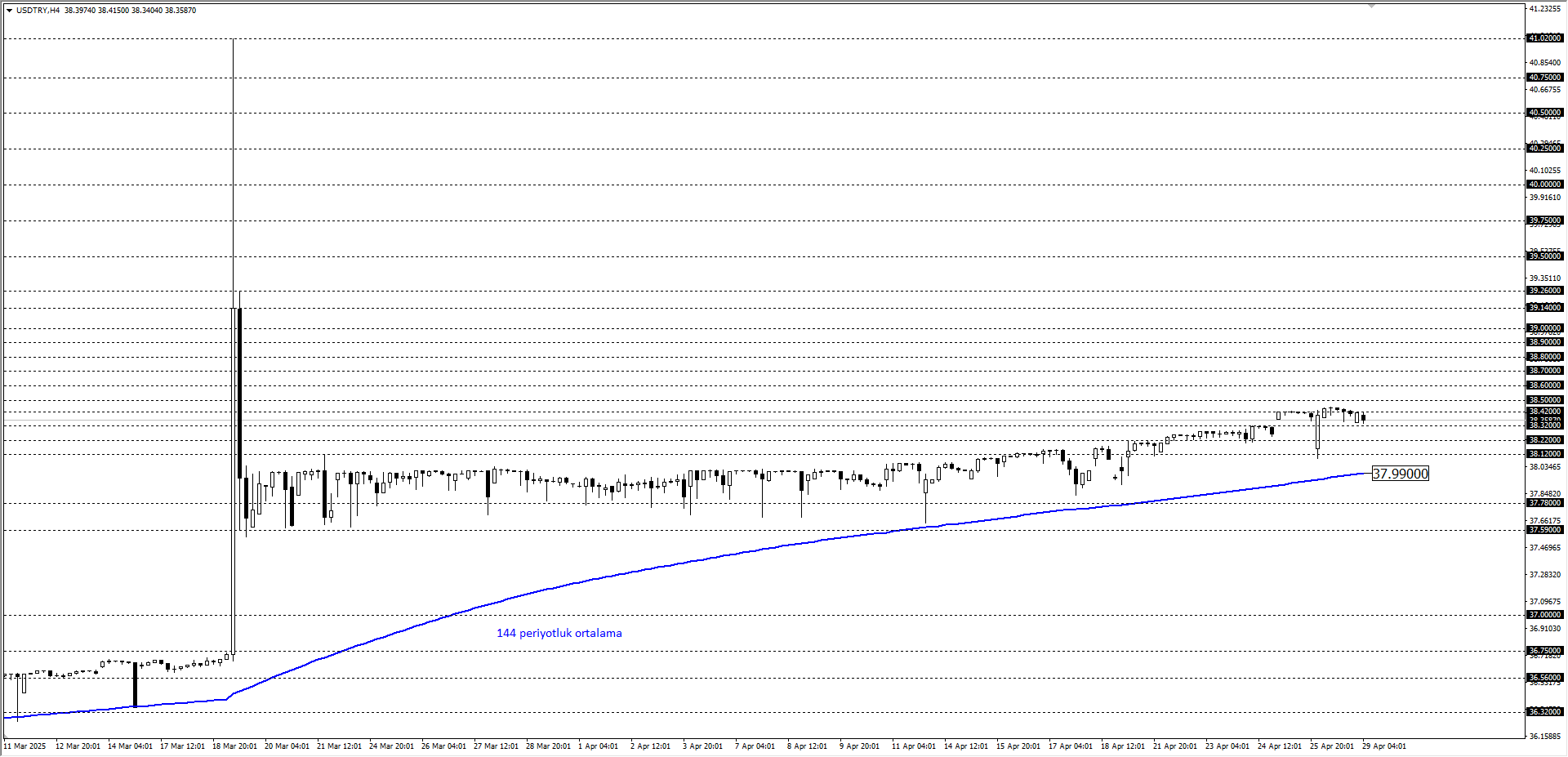Image resolution: width=1568 pixels, height=757 pixels.
Task: Click the '24 Mar 20:01' time axis label
Action: (x=391, y=746)
